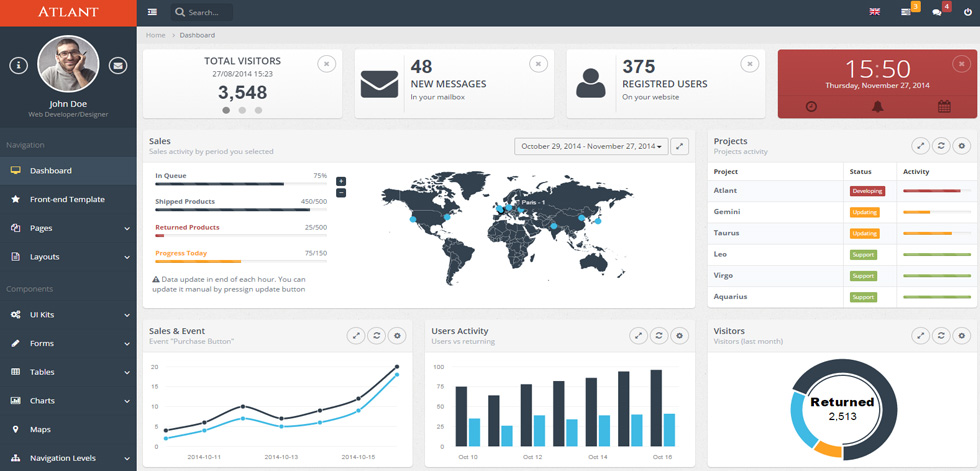Open calendar icon in clock widget
This screenshot has width=980, height=471.
point(944,107)
